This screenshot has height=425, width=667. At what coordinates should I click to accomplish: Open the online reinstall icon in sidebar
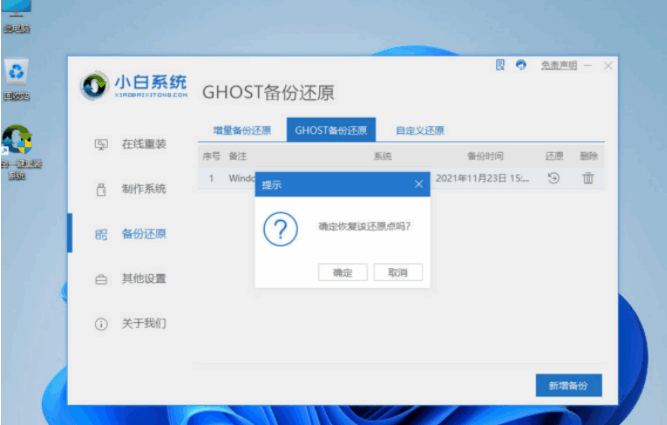click(101, 144)
